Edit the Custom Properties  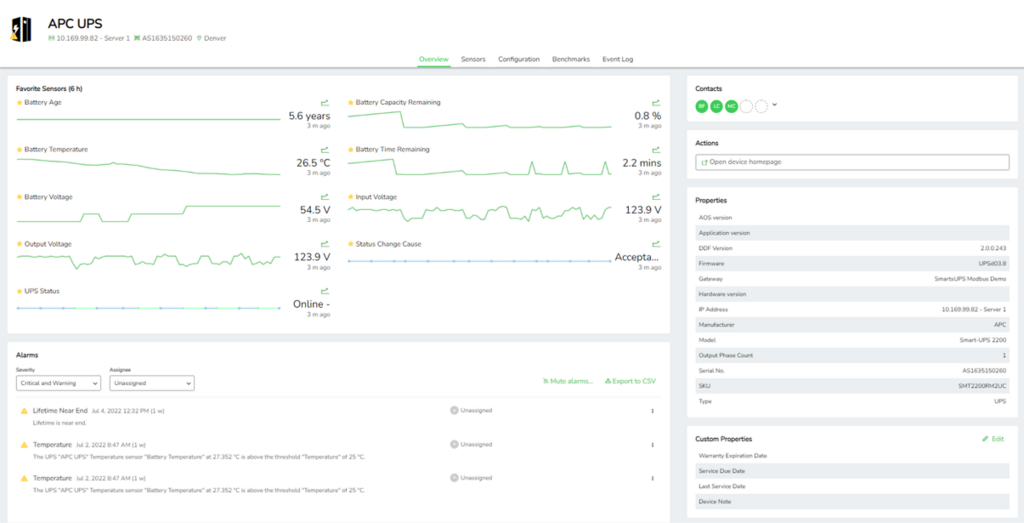[x=993, y=439]
